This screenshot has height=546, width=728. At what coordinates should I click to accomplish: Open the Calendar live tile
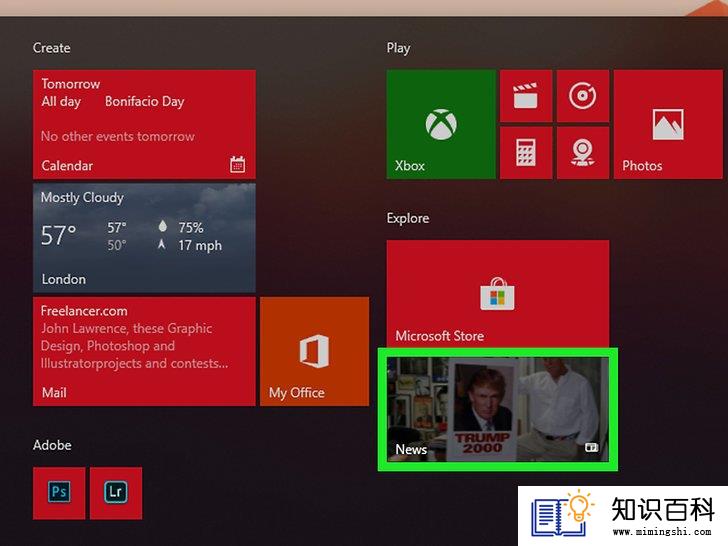144,124
